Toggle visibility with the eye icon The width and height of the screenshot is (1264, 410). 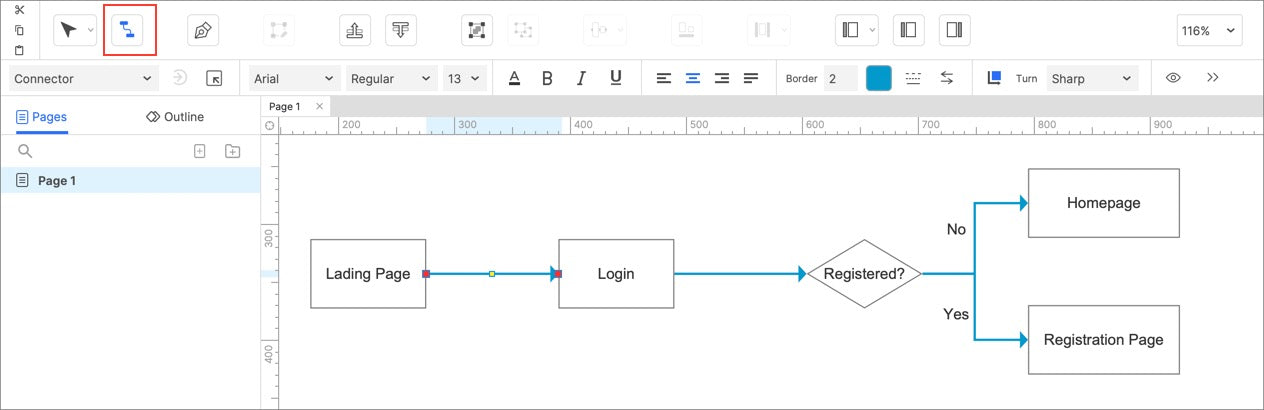[1174, 78]
